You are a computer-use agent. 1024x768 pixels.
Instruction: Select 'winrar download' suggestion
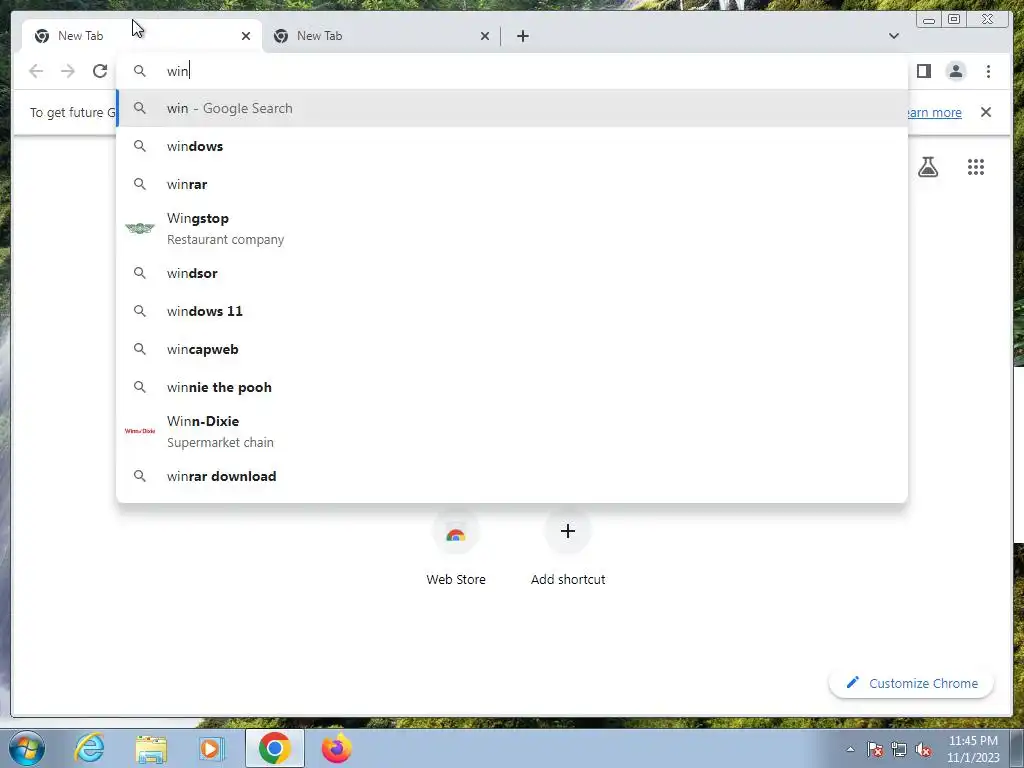tap(512, 475)
